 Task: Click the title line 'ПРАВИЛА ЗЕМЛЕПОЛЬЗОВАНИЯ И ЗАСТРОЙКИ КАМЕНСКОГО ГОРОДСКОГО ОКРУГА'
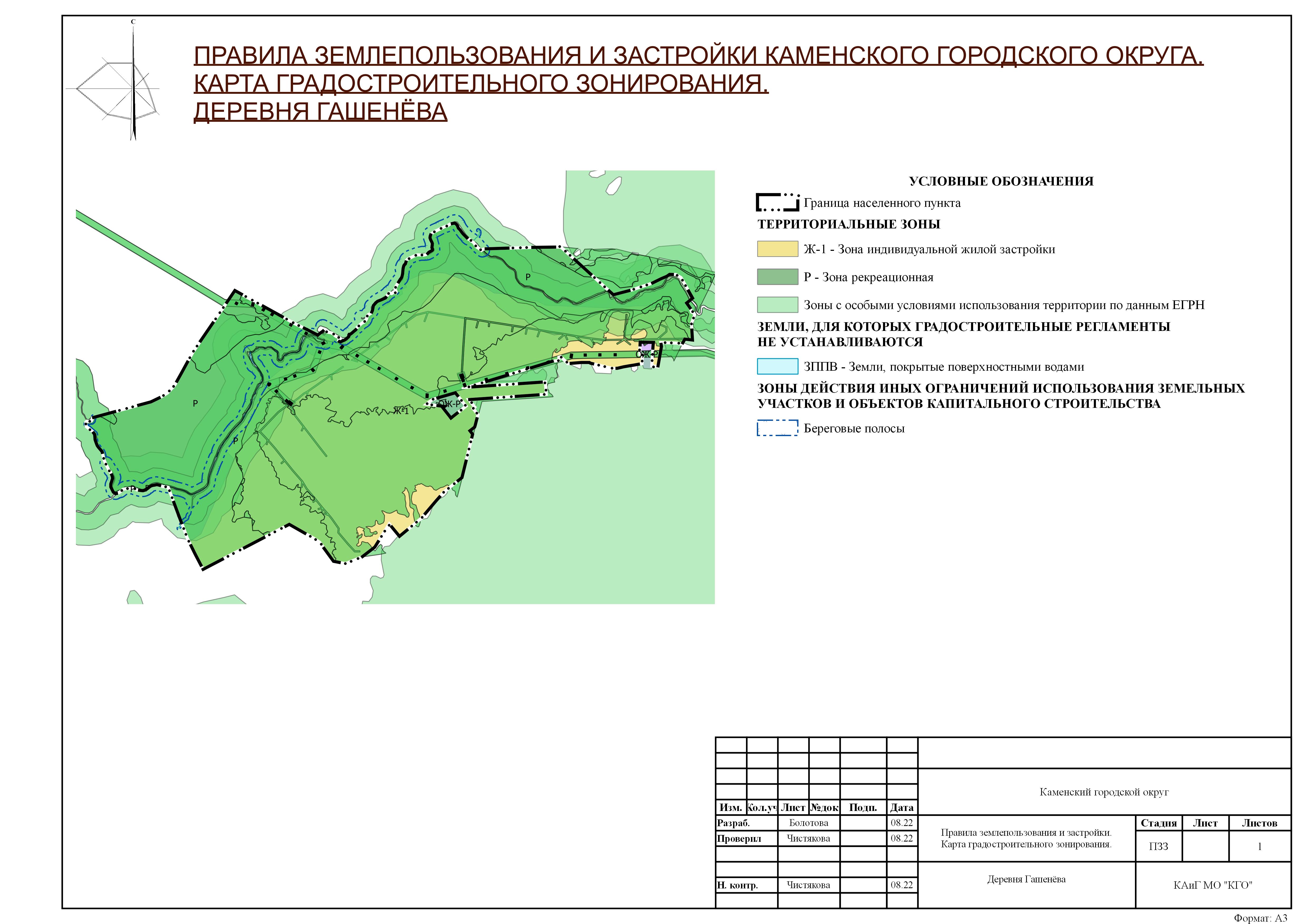[x=699, y=56]
